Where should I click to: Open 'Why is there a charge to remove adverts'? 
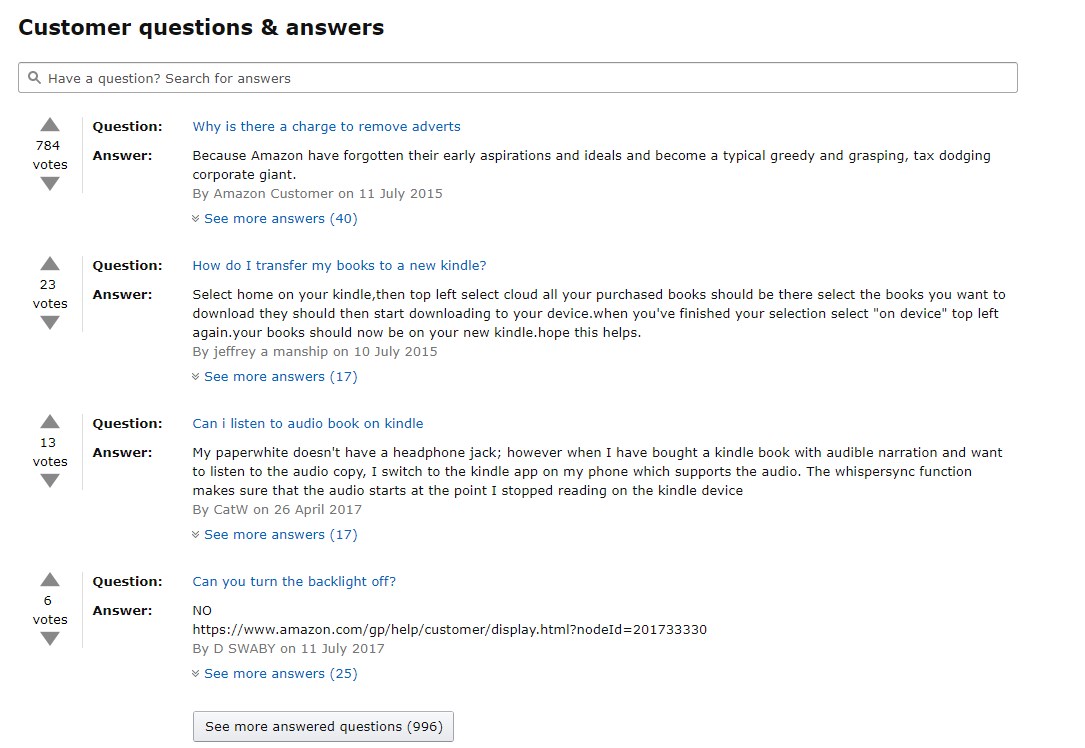click(326, 127)
